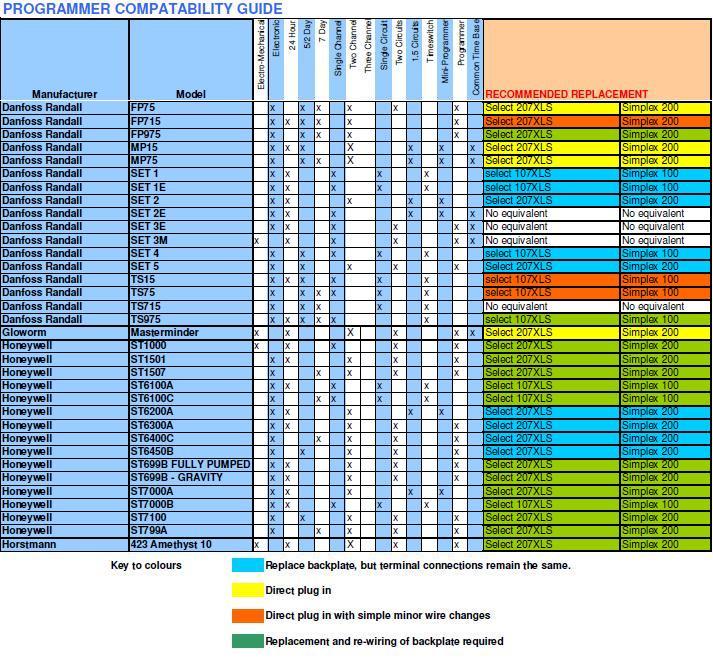The image size is (713, 664).
Task: Click the RECOMMENDED REPLACEMENT header
Action: point(566,94)
